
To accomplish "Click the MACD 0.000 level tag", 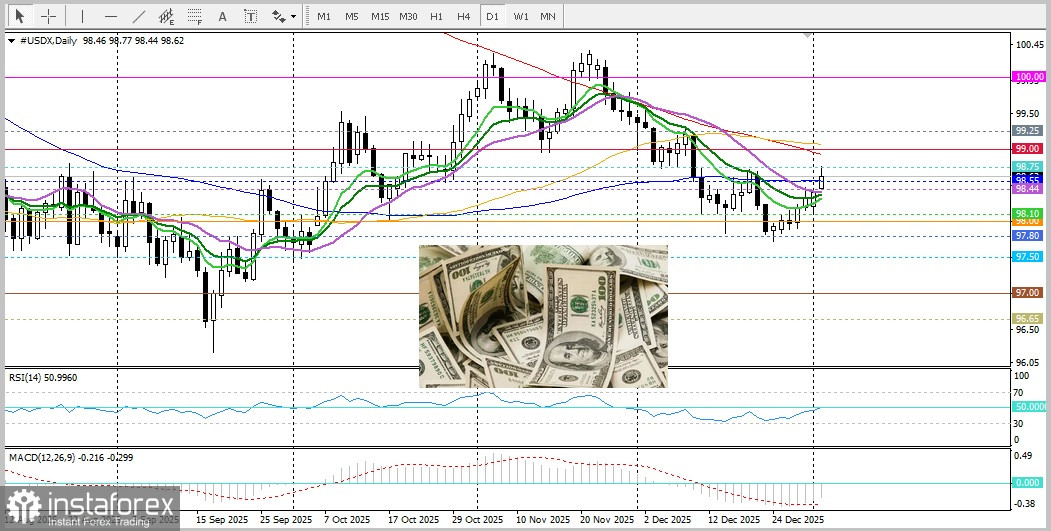I will click(1030, 483).
